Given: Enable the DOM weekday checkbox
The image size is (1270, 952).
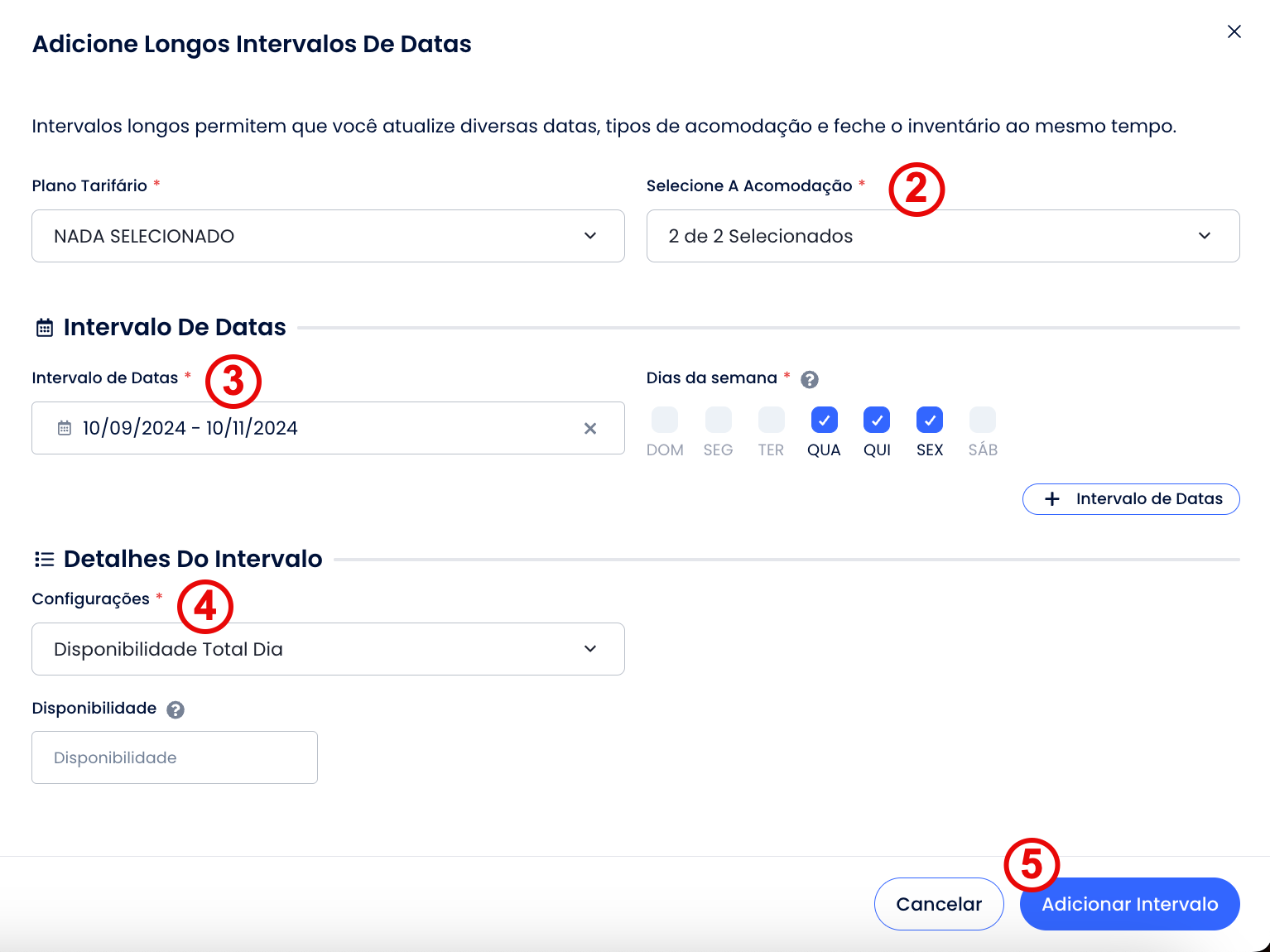Looking at the screenshot, I should (x=665, y=420).
